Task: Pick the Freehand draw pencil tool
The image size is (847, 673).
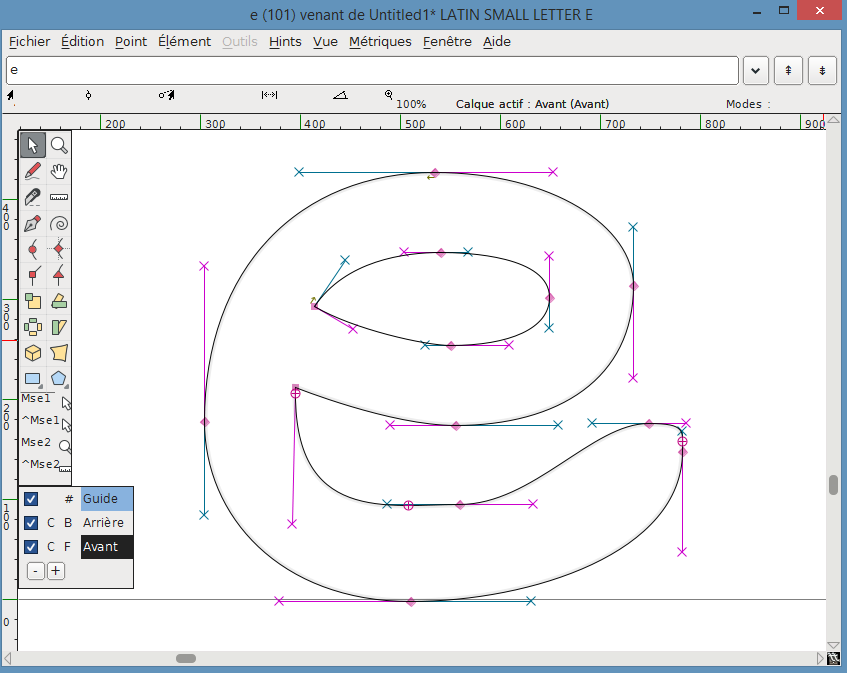Action: click(33, 171)
